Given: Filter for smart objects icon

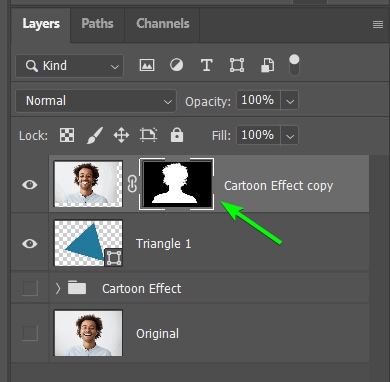Looking at the screenshot, I should [267, 65].
